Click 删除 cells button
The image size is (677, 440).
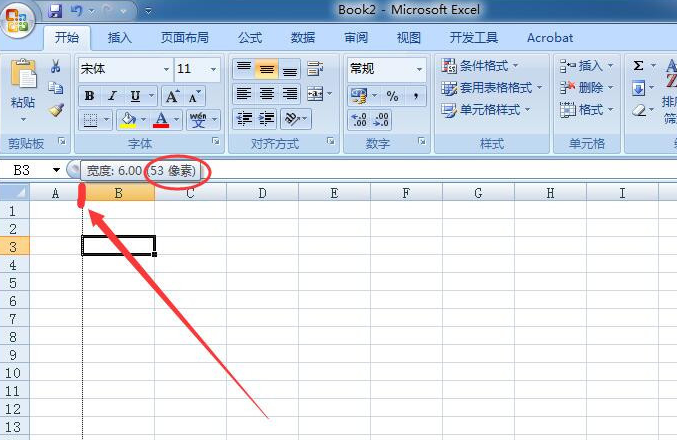pos(586,88)
